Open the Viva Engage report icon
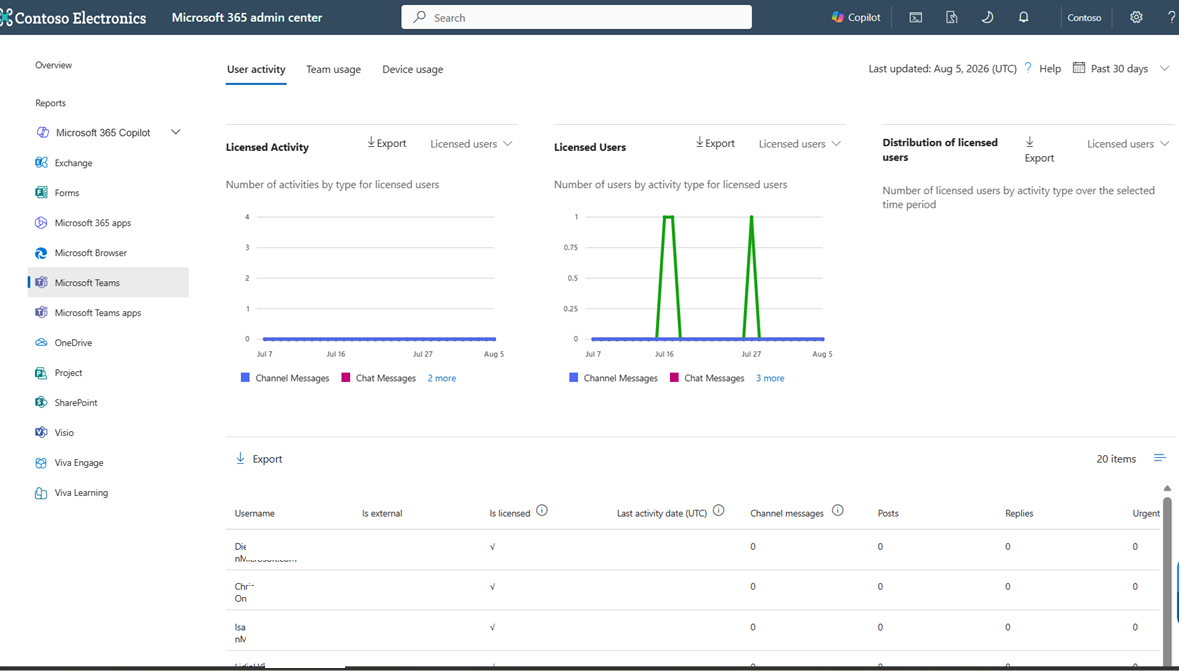1192x671 pixels. pyautogui.click(x=41, y=462)
